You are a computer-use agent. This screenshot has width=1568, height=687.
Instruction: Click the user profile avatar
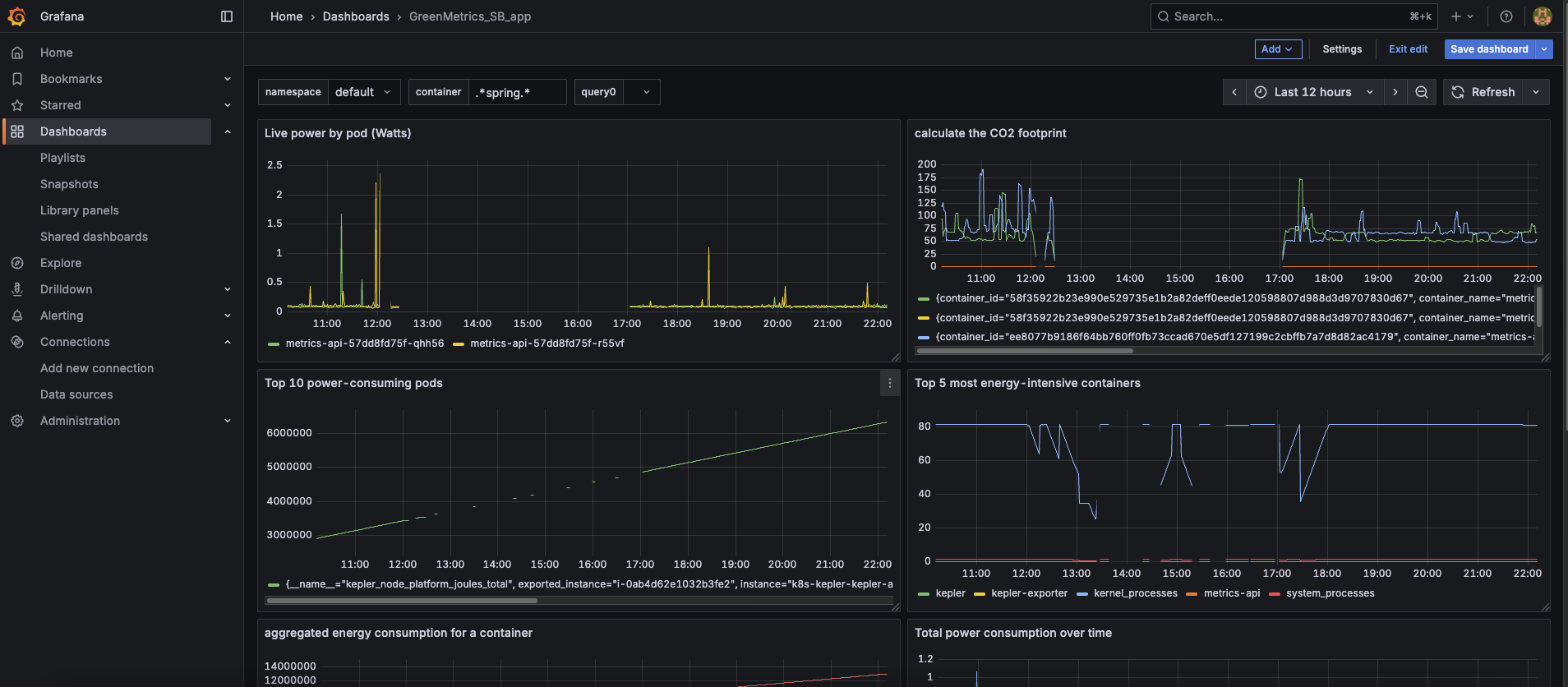click(1542, 16)
